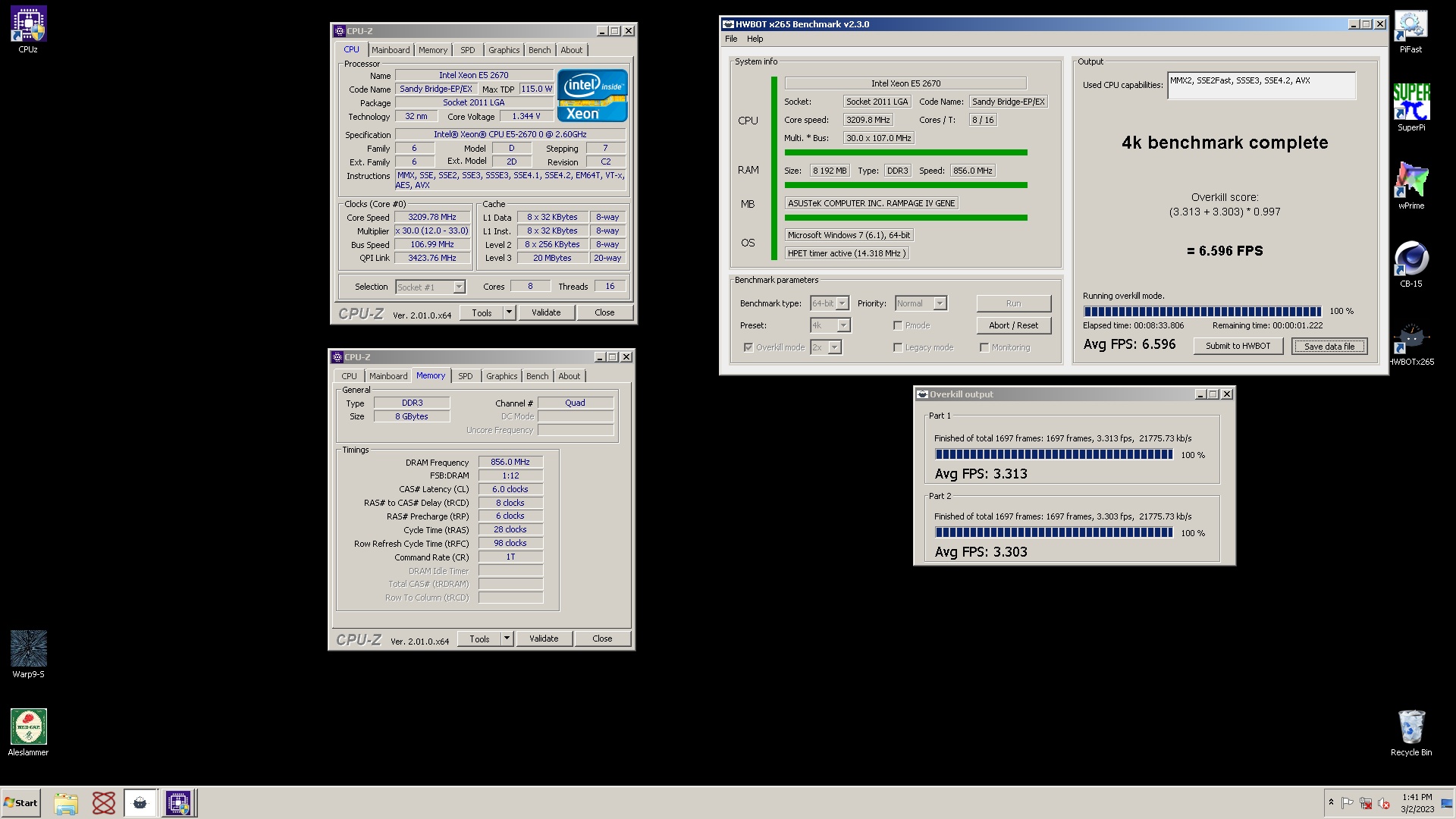Launch the wPrime desktop icon
This screenshot has width=1456, height=819.
[1410, 186]
